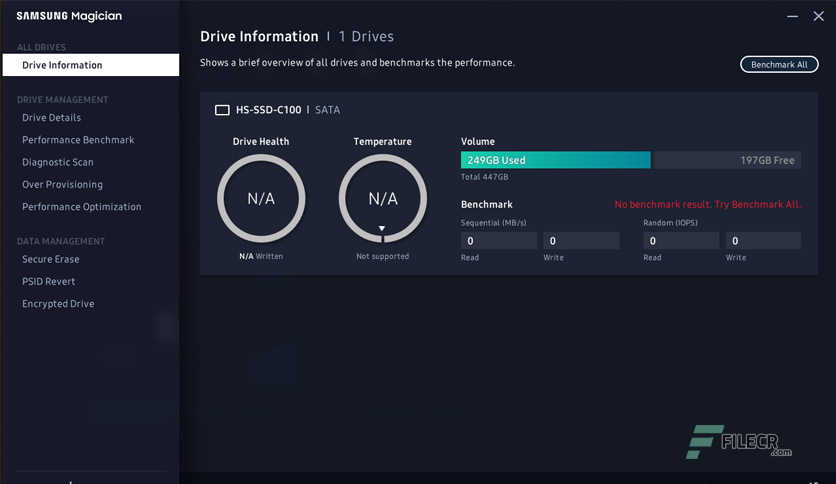Image resolution: width=836 pixels, height=484 pixels.
Task: Click the 'Sequential (MB/s)' label
Action: tap(493, 223)
